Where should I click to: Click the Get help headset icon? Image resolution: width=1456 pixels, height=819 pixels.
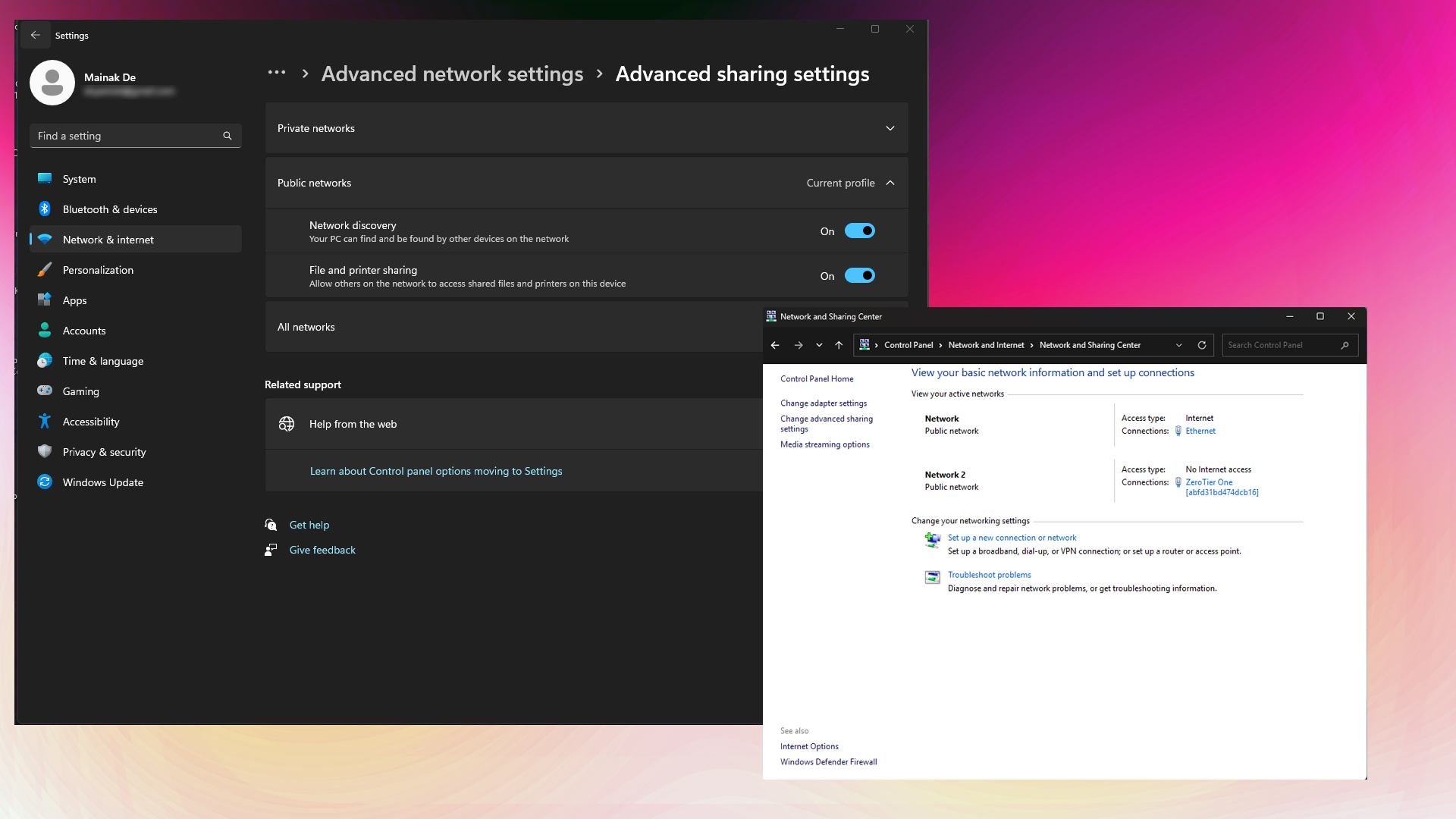(271, 525)
